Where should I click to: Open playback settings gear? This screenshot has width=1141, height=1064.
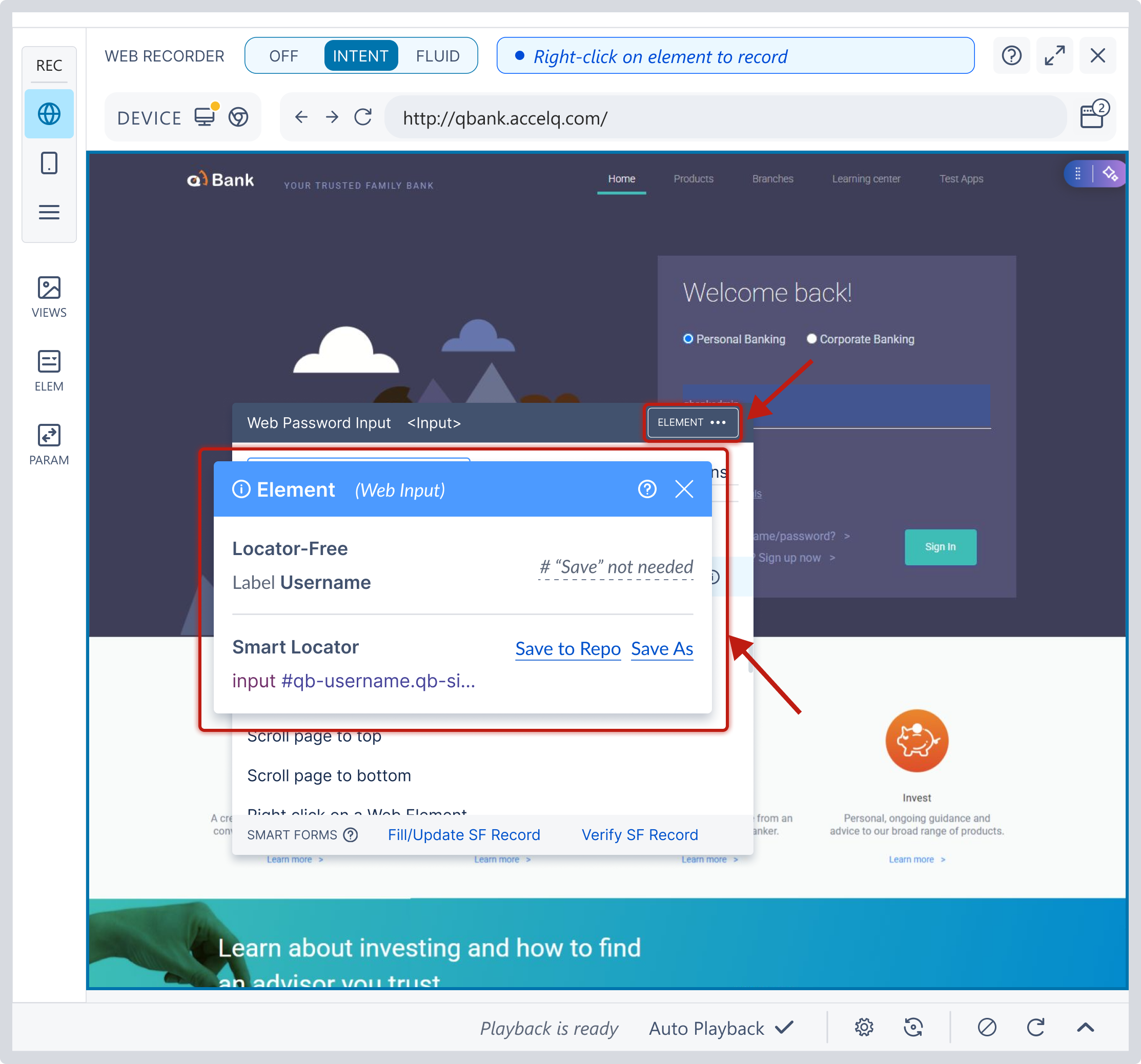pyautogui.click(x=864, y=1027)
